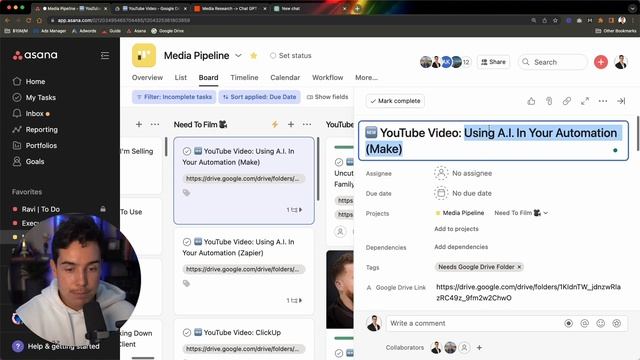The height and width of the screenshot is (360, 640).
Task: Click Help & getting started
Action: pyautogui.click(x=63, y=346)
